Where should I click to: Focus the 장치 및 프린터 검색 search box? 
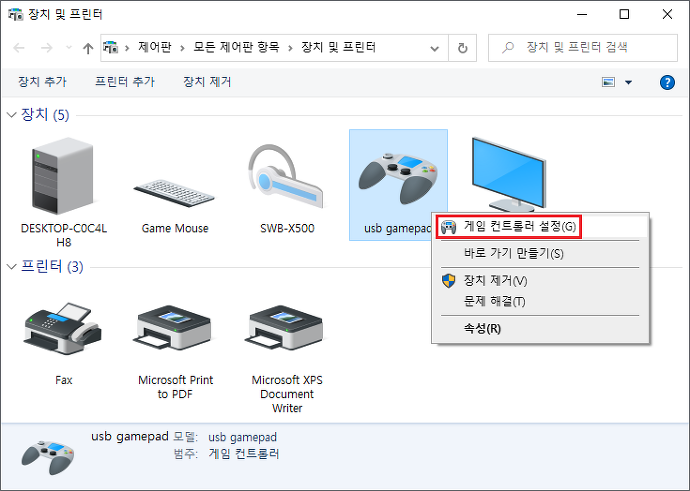coord(583,48)
